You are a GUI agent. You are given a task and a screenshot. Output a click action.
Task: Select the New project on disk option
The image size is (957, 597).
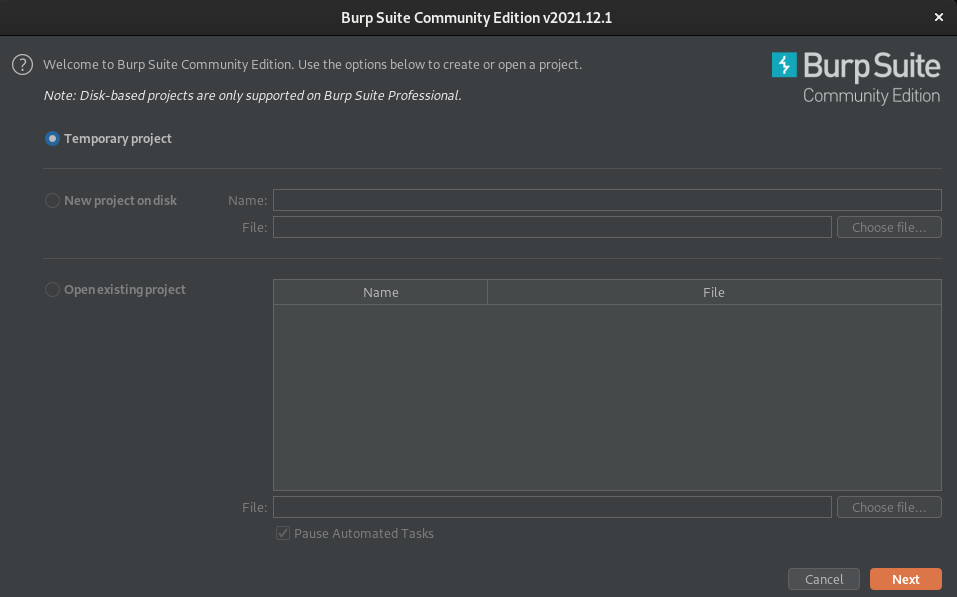52,200
